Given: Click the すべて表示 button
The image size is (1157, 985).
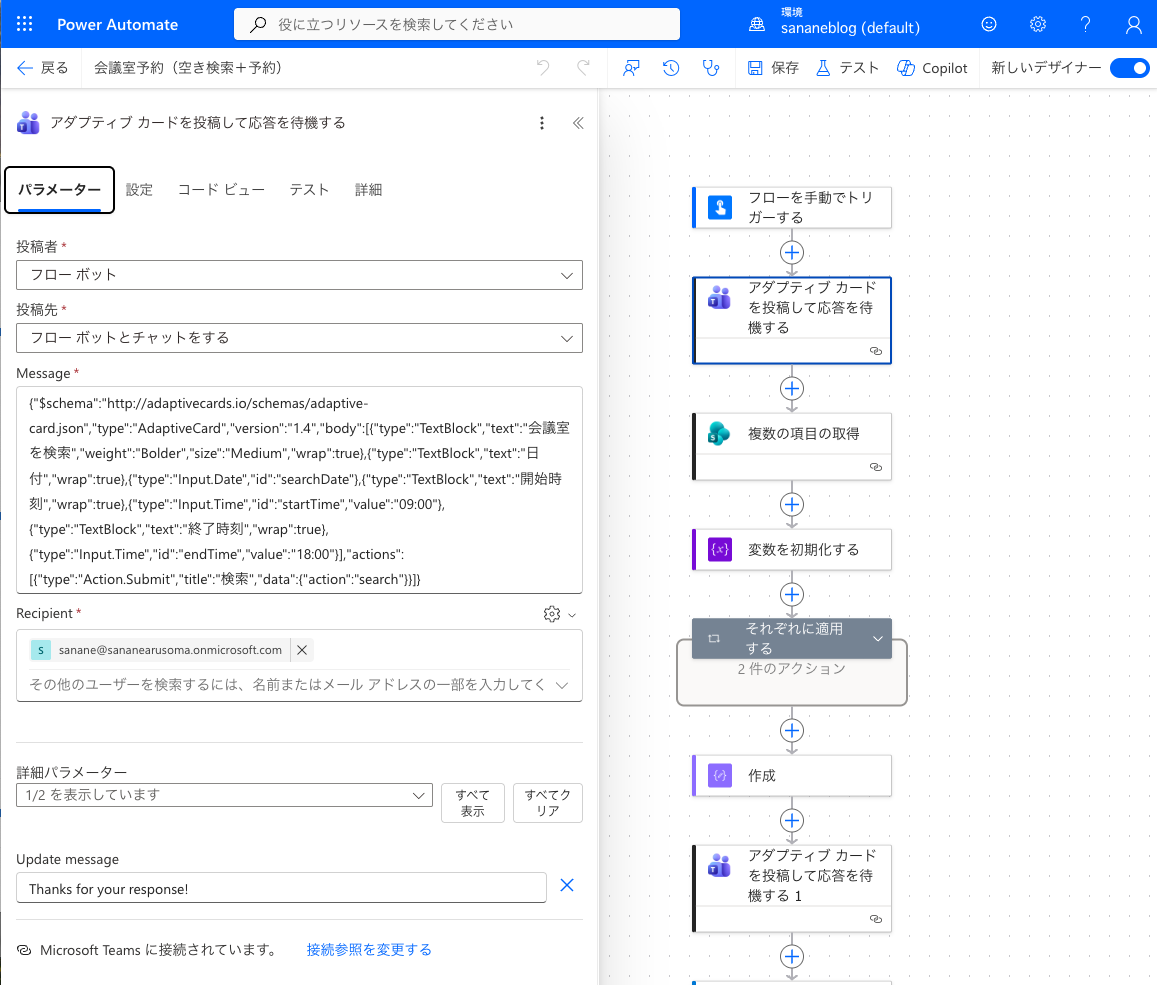Looking at the screenshot, I should 473,803.
